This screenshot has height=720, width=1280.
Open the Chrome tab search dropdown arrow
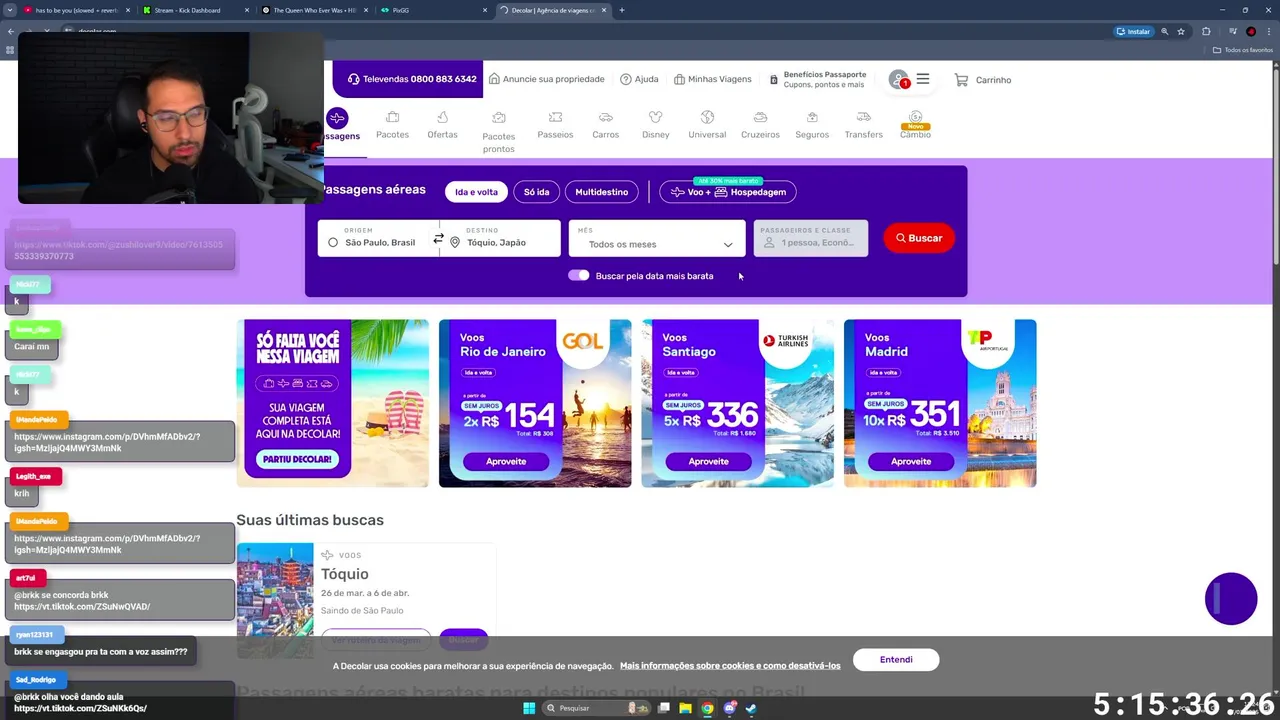[10, 10]
